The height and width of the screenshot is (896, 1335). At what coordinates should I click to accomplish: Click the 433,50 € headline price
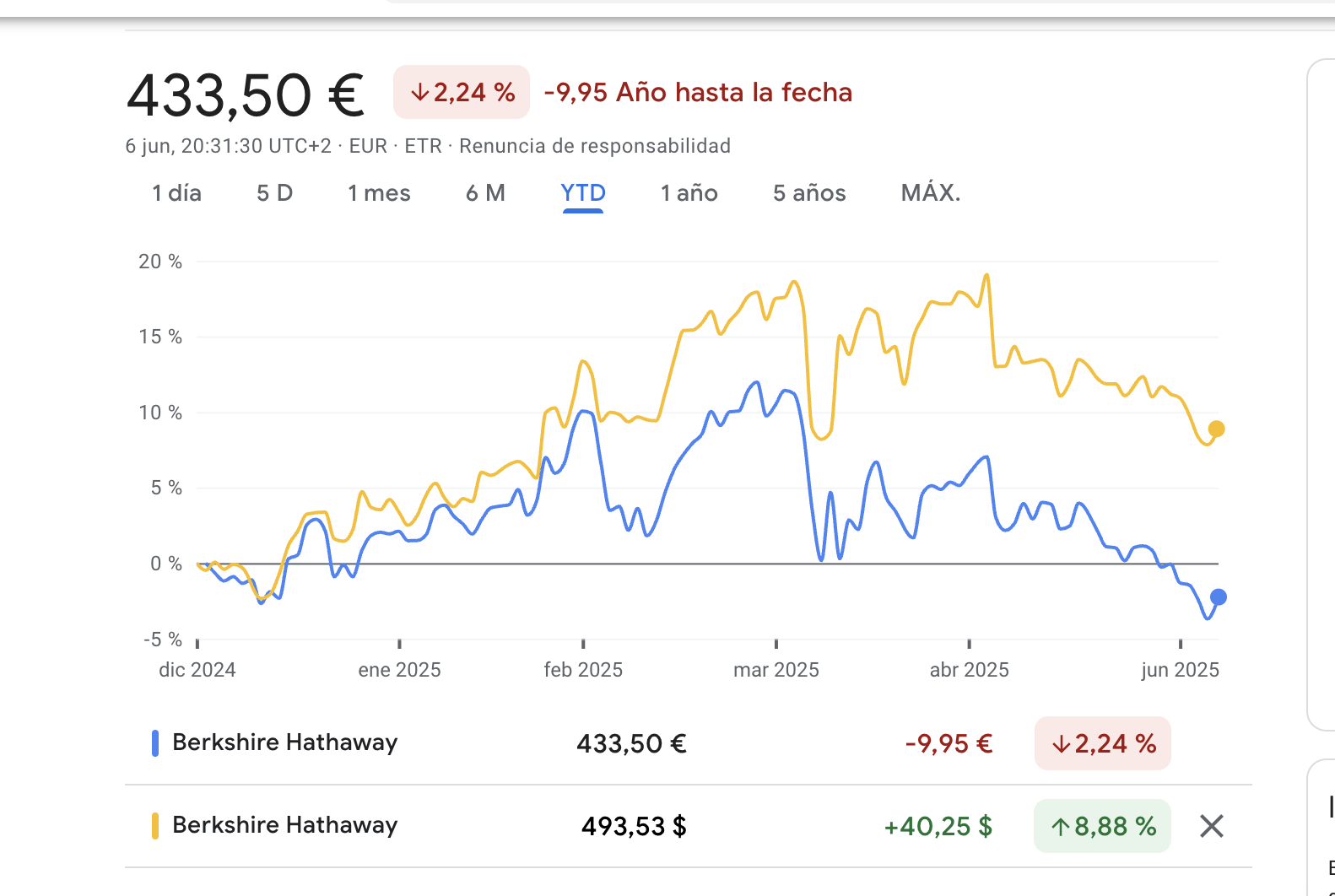[246, 94]
